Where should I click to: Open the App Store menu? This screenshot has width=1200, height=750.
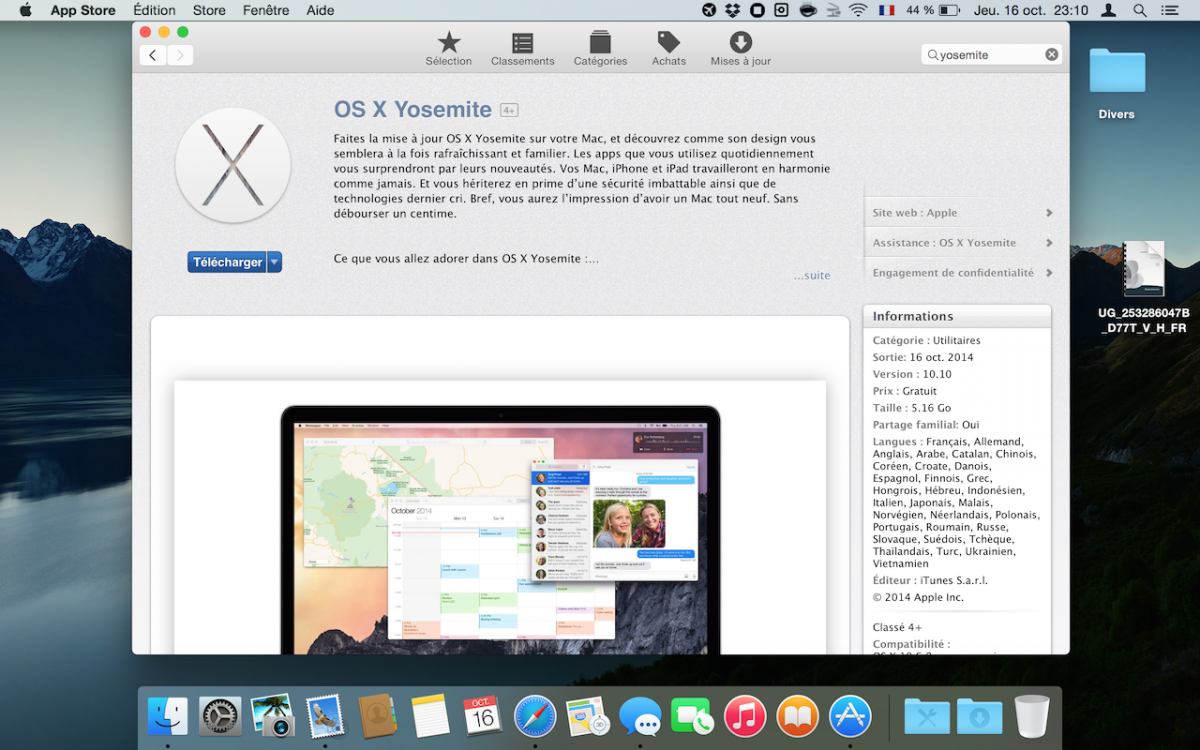tap(83, 10)
